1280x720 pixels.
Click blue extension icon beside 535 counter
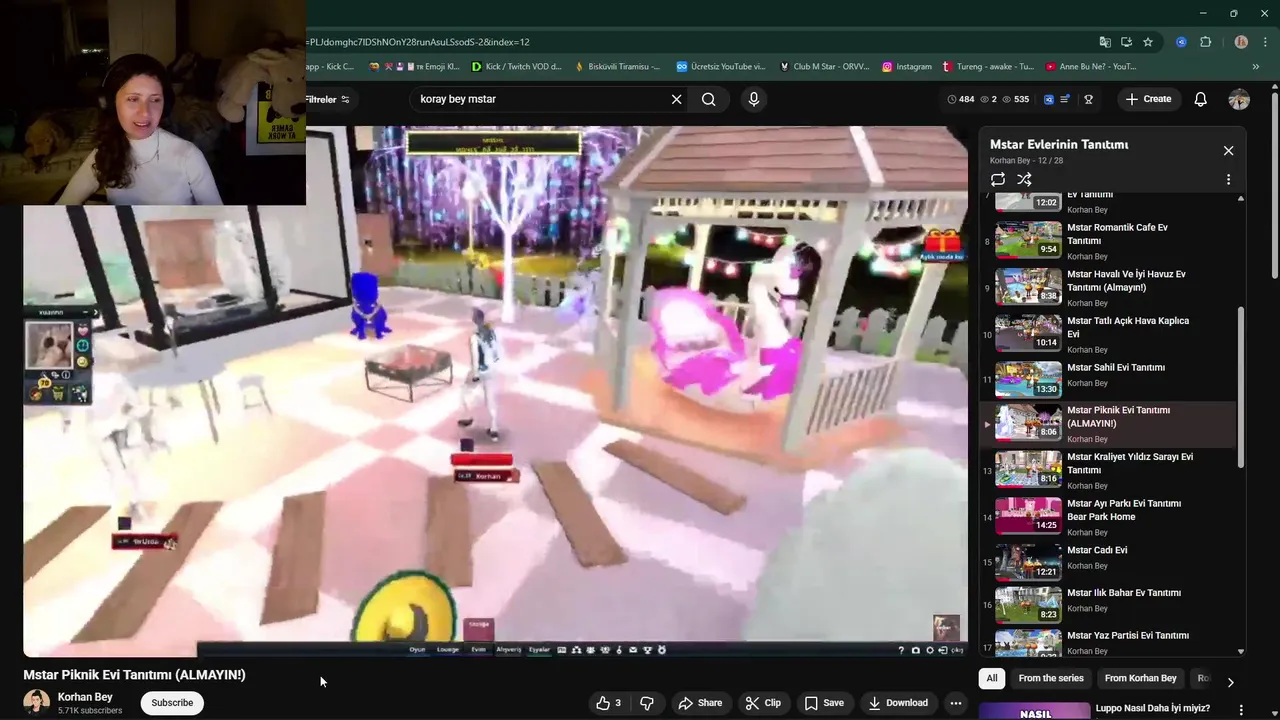click(1049, 99)
